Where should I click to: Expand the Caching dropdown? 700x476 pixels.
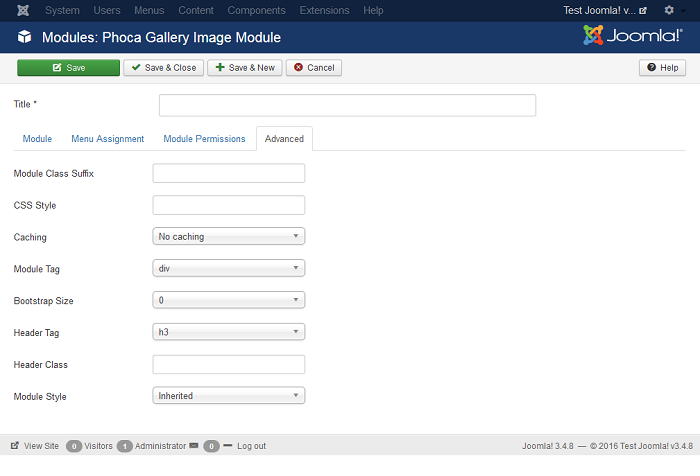pyautogui.click(x=228, y=237)
